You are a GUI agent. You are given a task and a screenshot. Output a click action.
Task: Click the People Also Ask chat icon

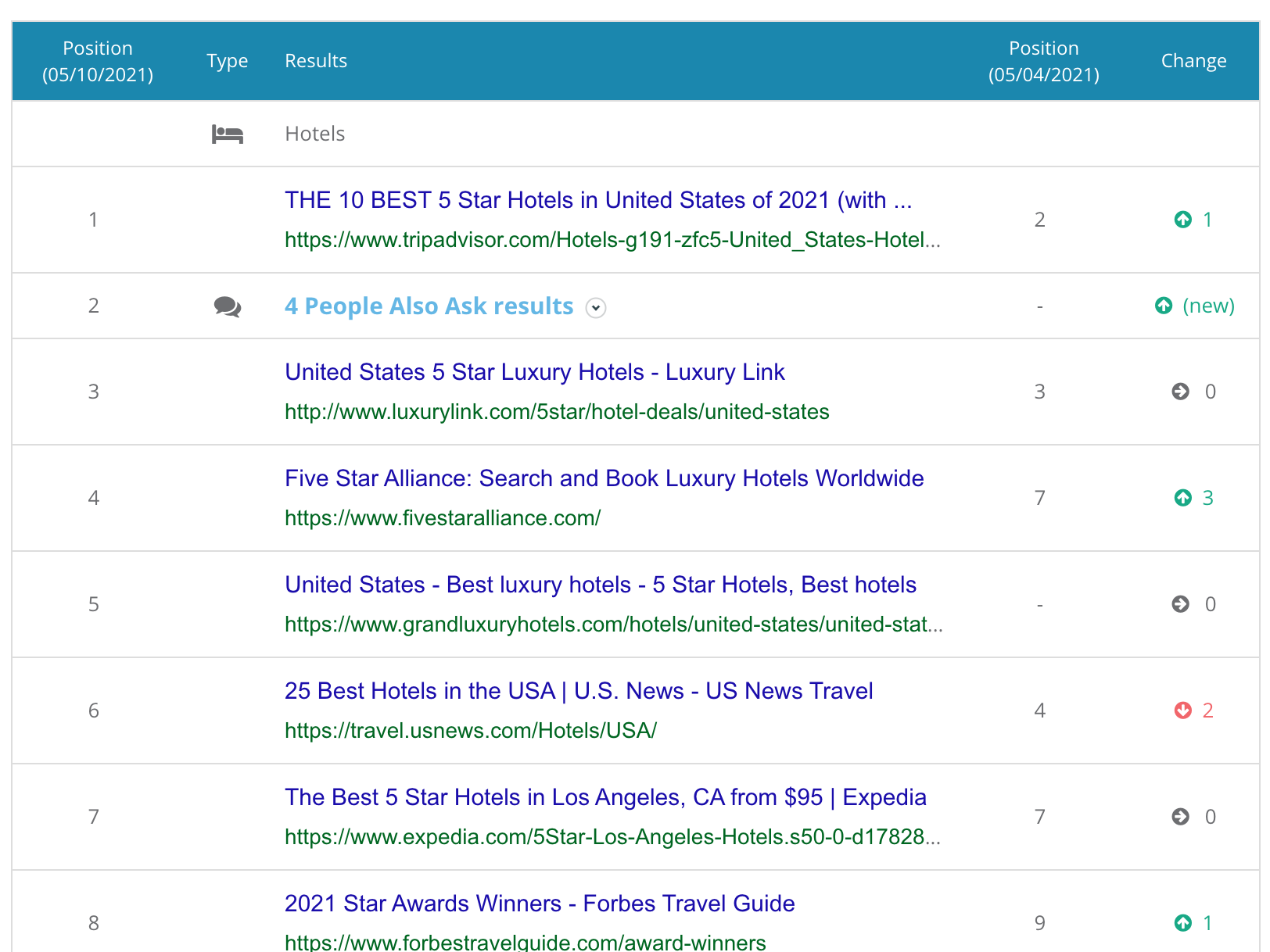[227, 306]
